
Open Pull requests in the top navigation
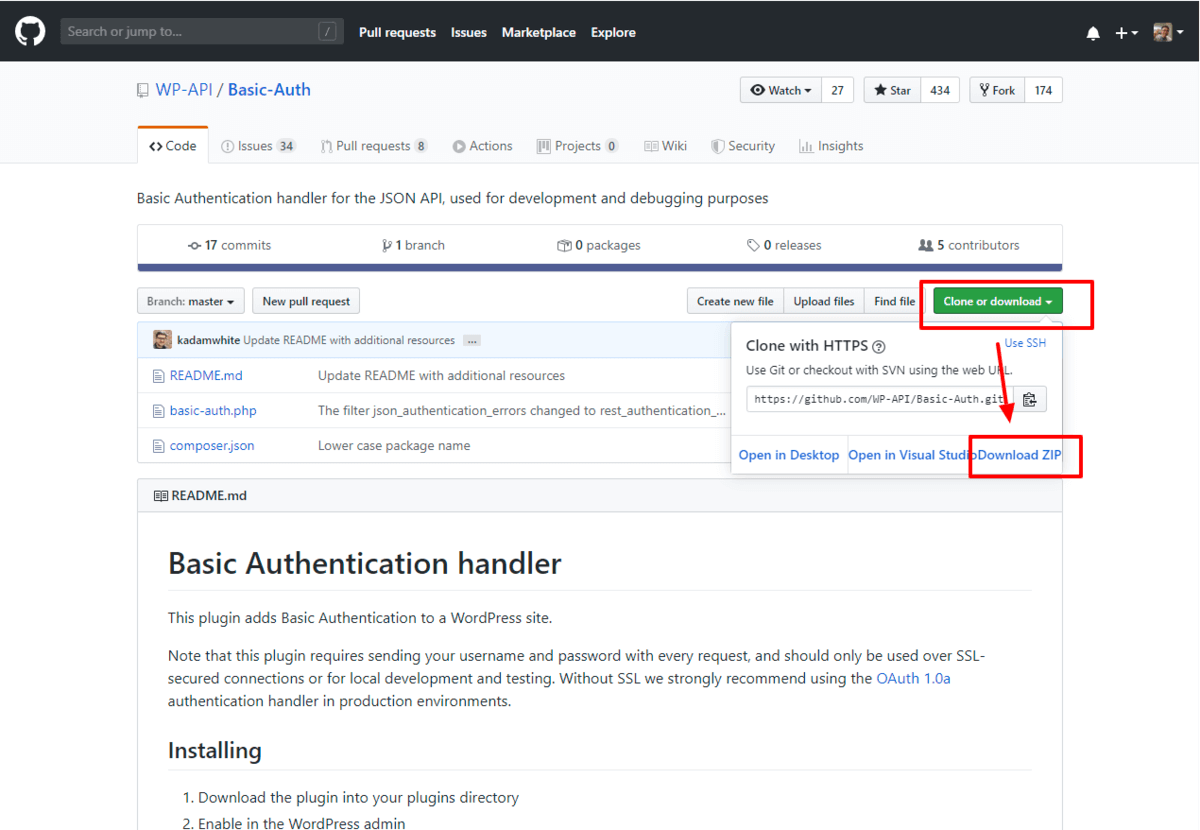tap(397, 33)
